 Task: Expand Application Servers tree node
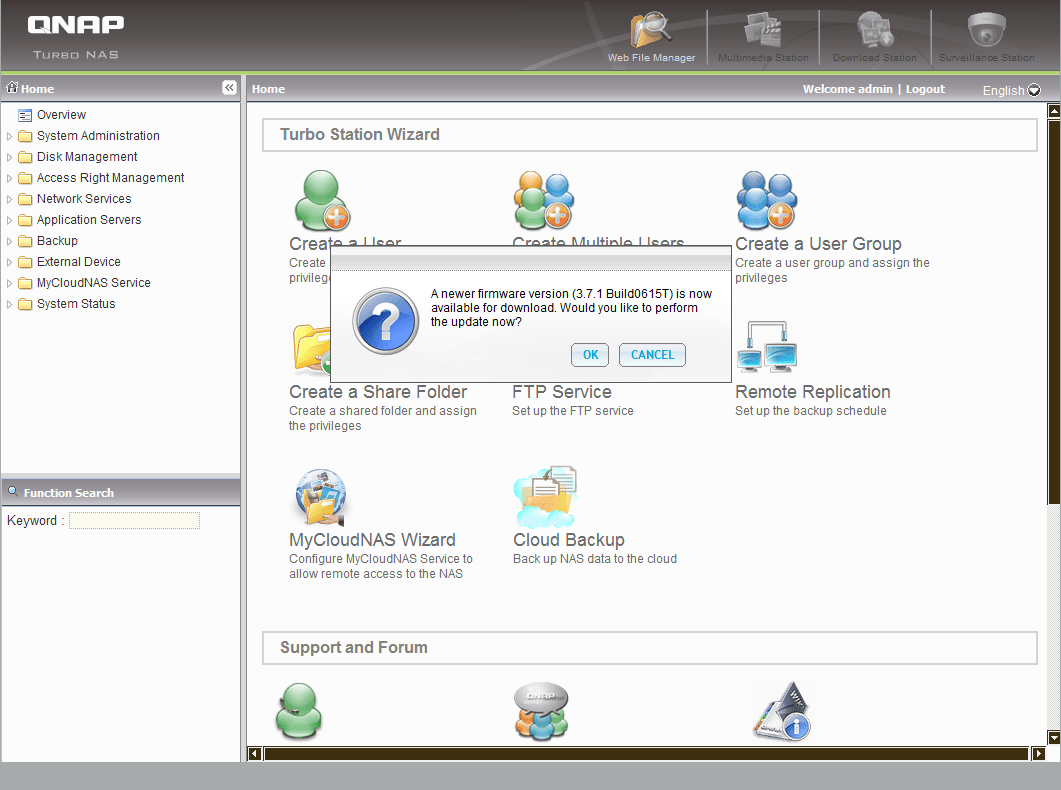click(9, 220)
